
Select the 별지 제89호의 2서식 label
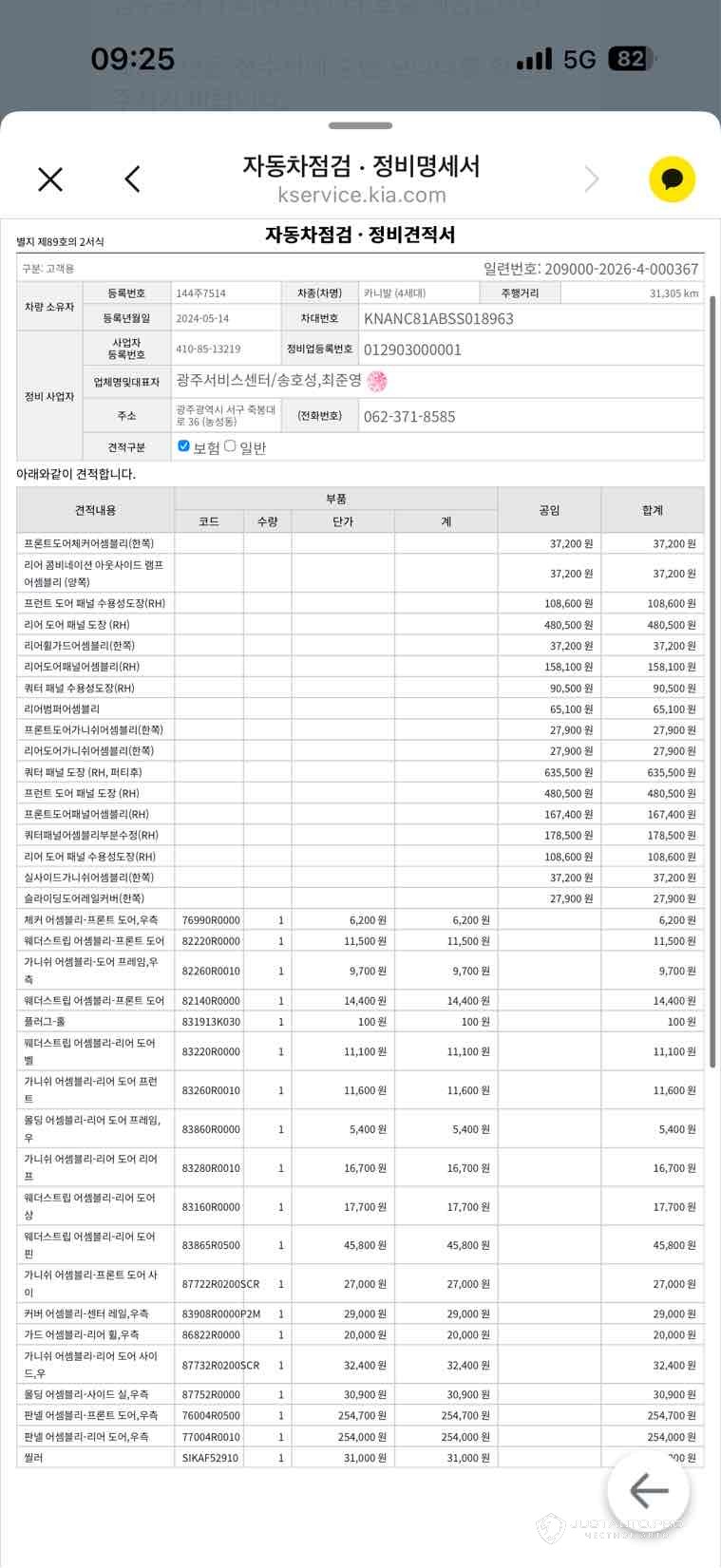[60, 241]
